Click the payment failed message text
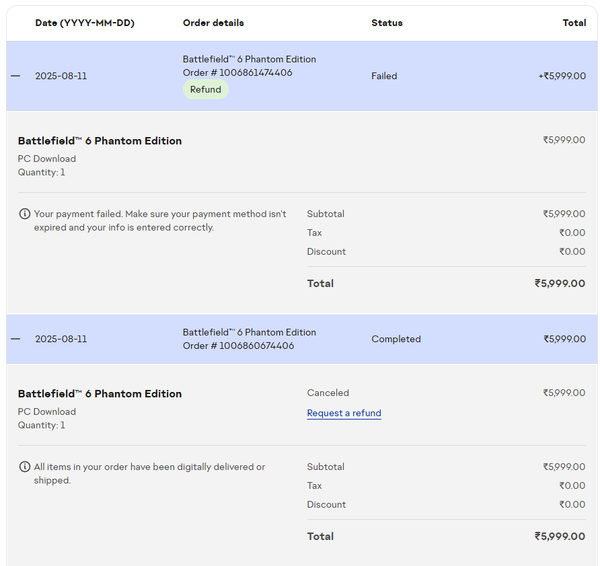The height and width of the screenshot is (566, 600). tap(160, 221)
